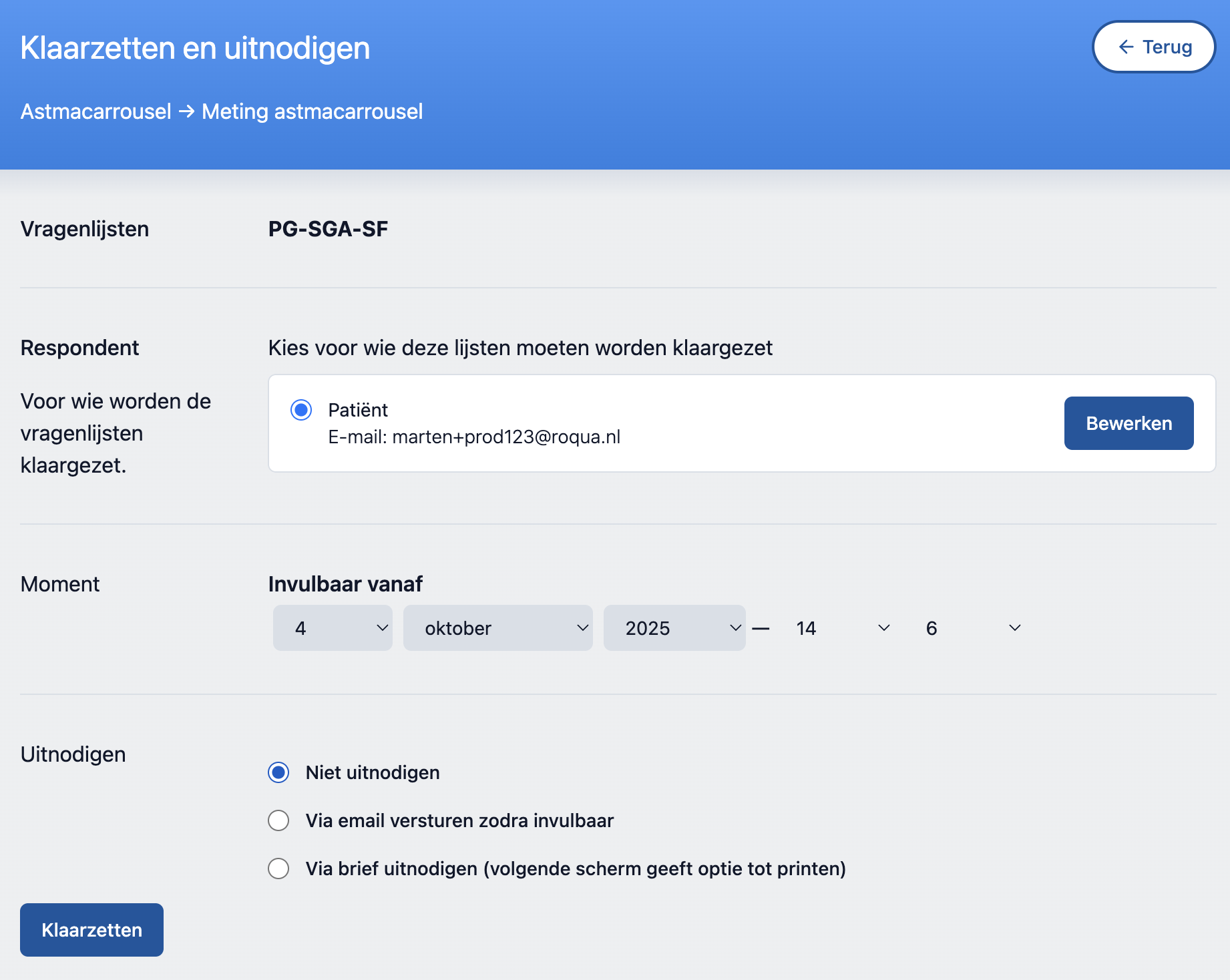Screen dimensions: 1230x980
Task: Select the Patiënt respondent radio button
Action: pyautogui.click(x=301, y=410)
